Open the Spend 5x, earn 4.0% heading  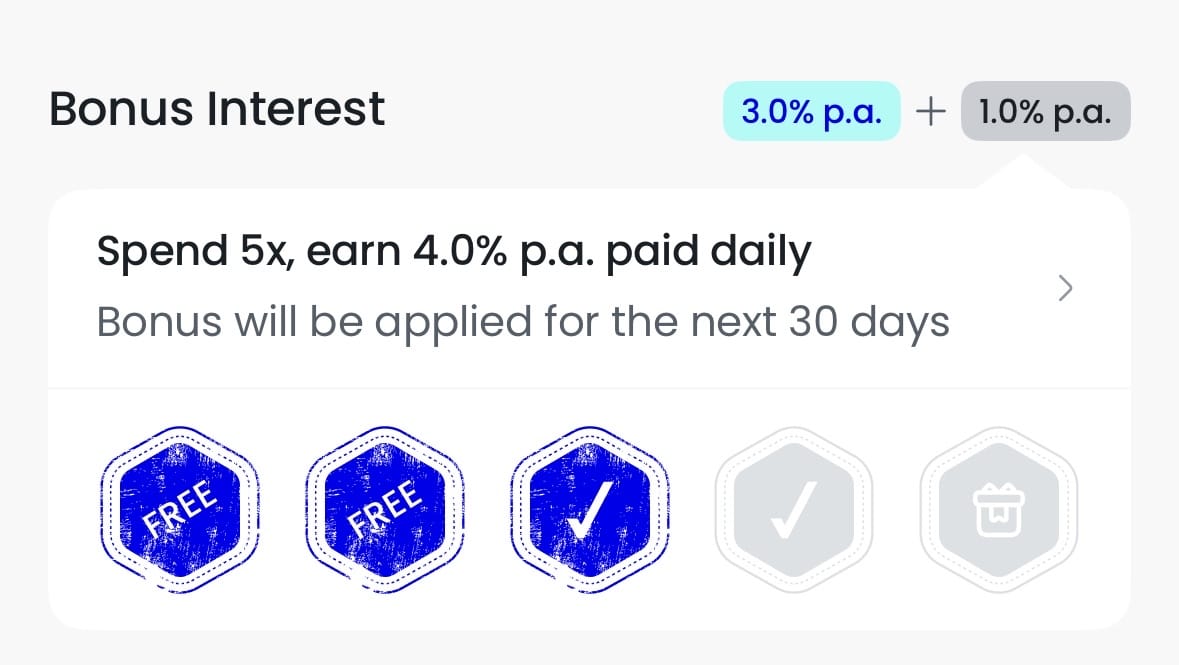pyautogui.click(x=454, y=251)
